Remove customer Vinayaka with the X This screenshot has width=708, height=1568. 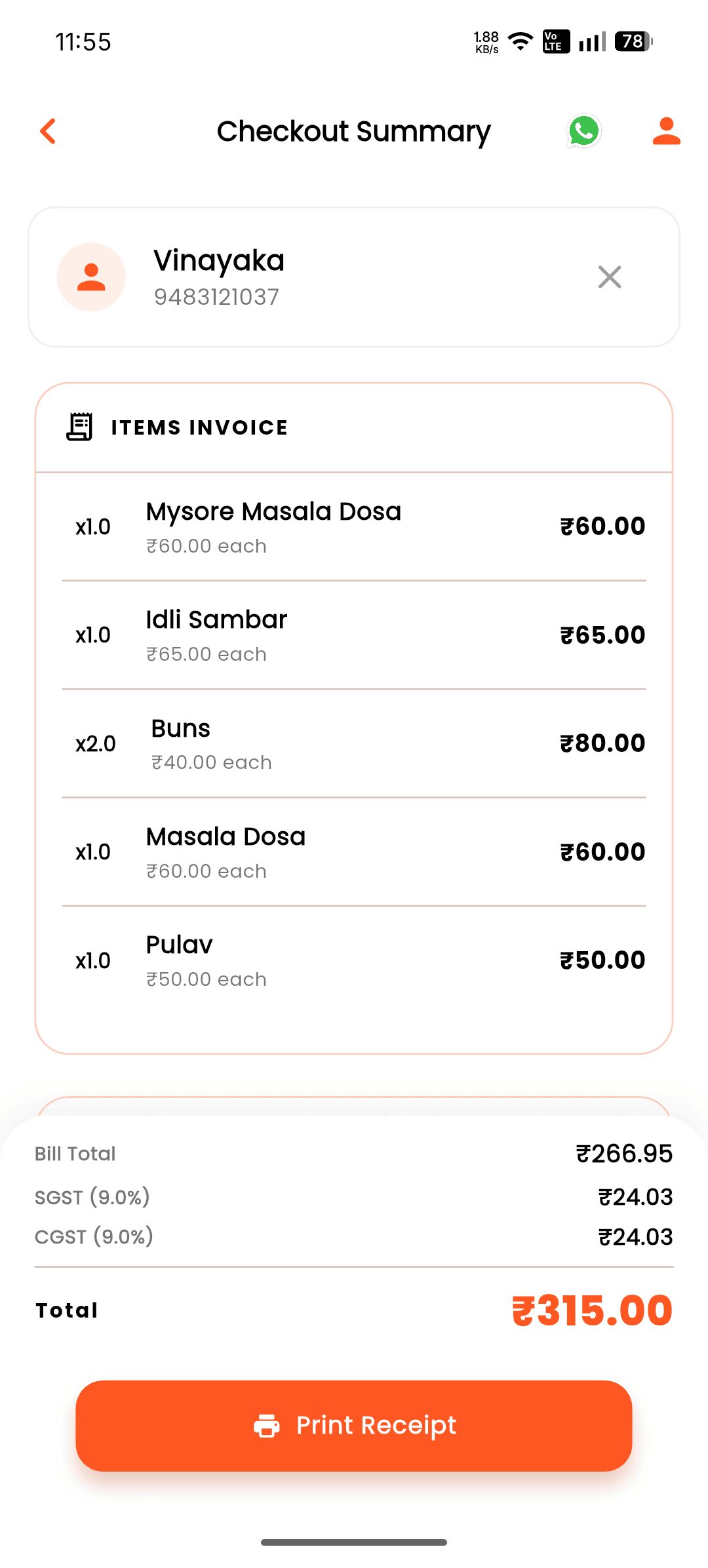pos(610,277)
